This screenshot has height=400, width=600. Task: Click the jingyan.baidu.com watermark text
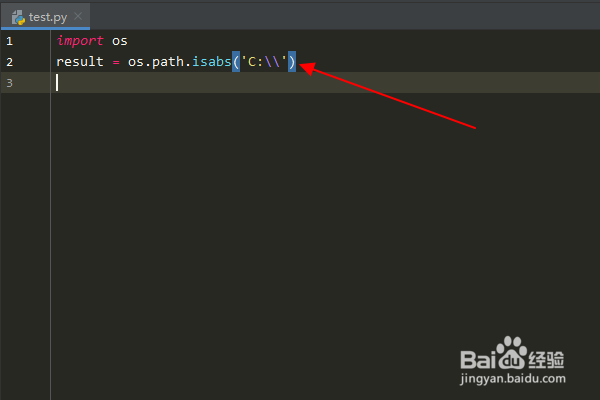[x=512, y=379]
